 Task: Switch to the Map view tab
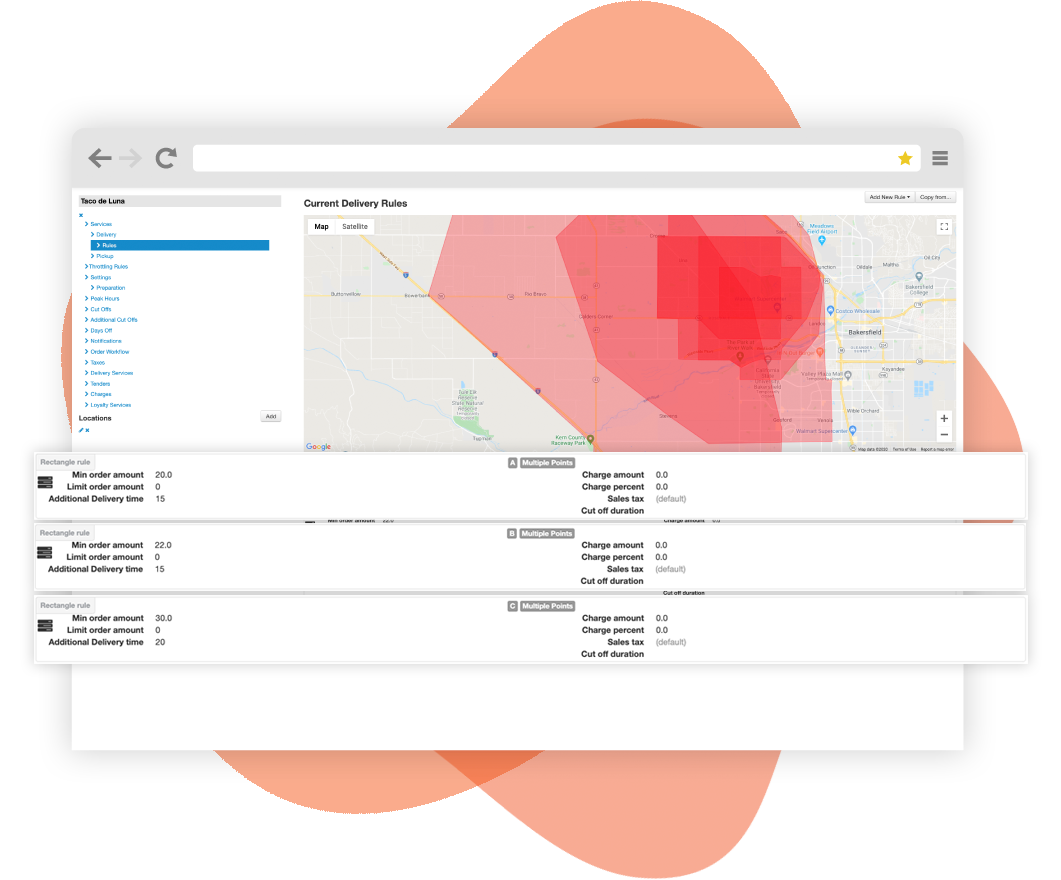[x=321, y=227]
